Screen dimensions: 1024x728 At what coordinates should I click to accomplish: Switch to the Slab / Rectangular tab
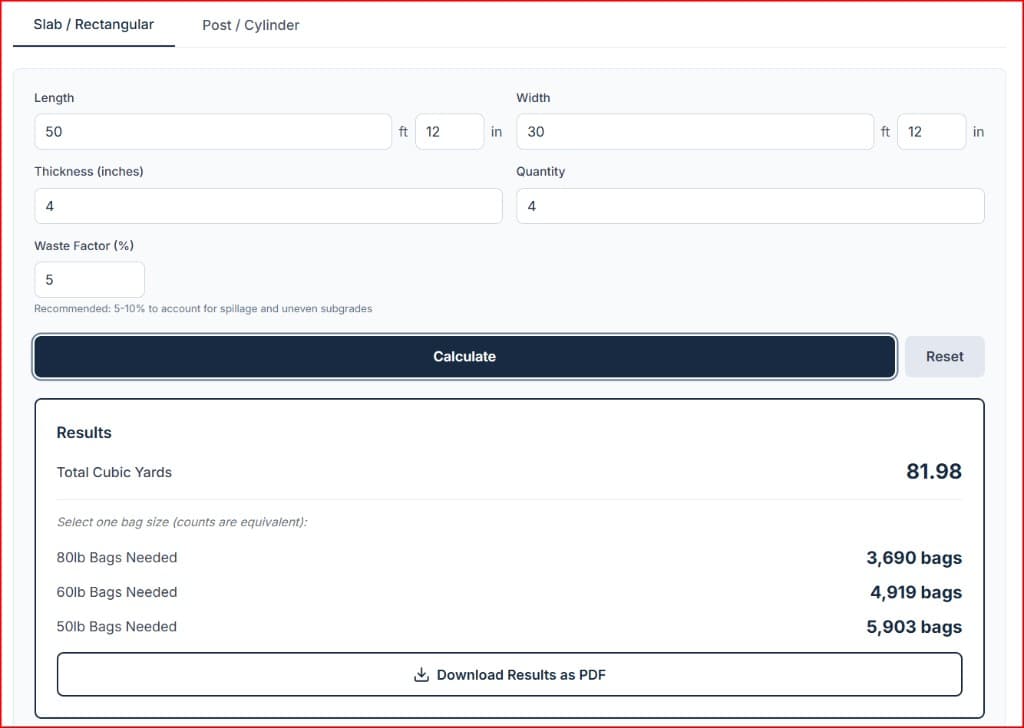click(x=93, y=25)
